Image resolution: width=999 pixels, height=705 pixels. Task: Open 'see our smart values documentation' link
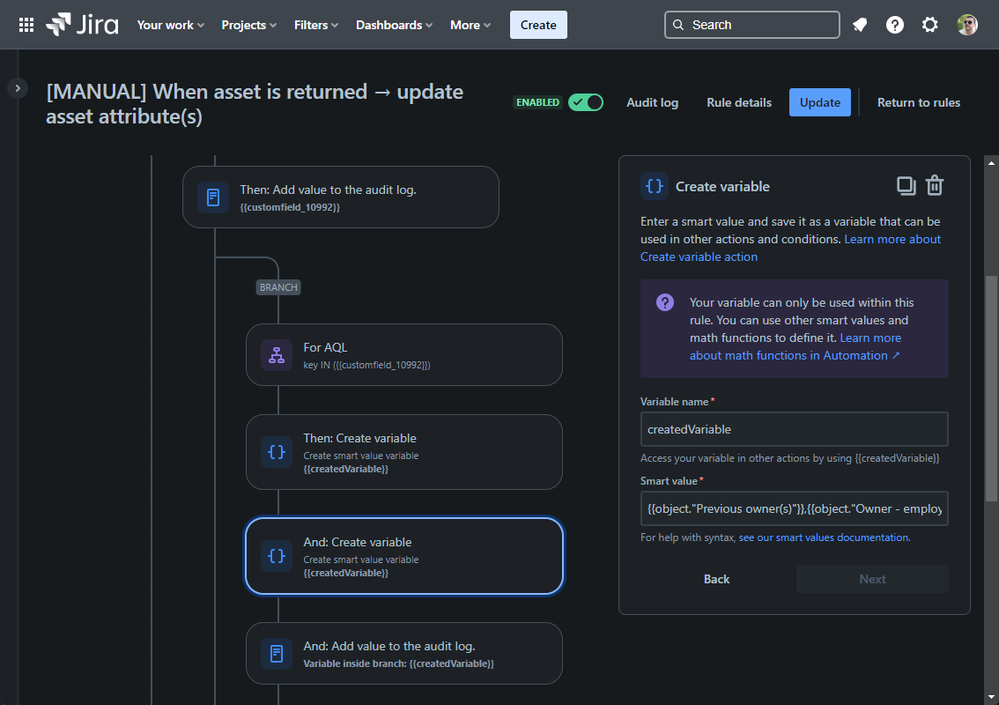(x=824, y=538)
